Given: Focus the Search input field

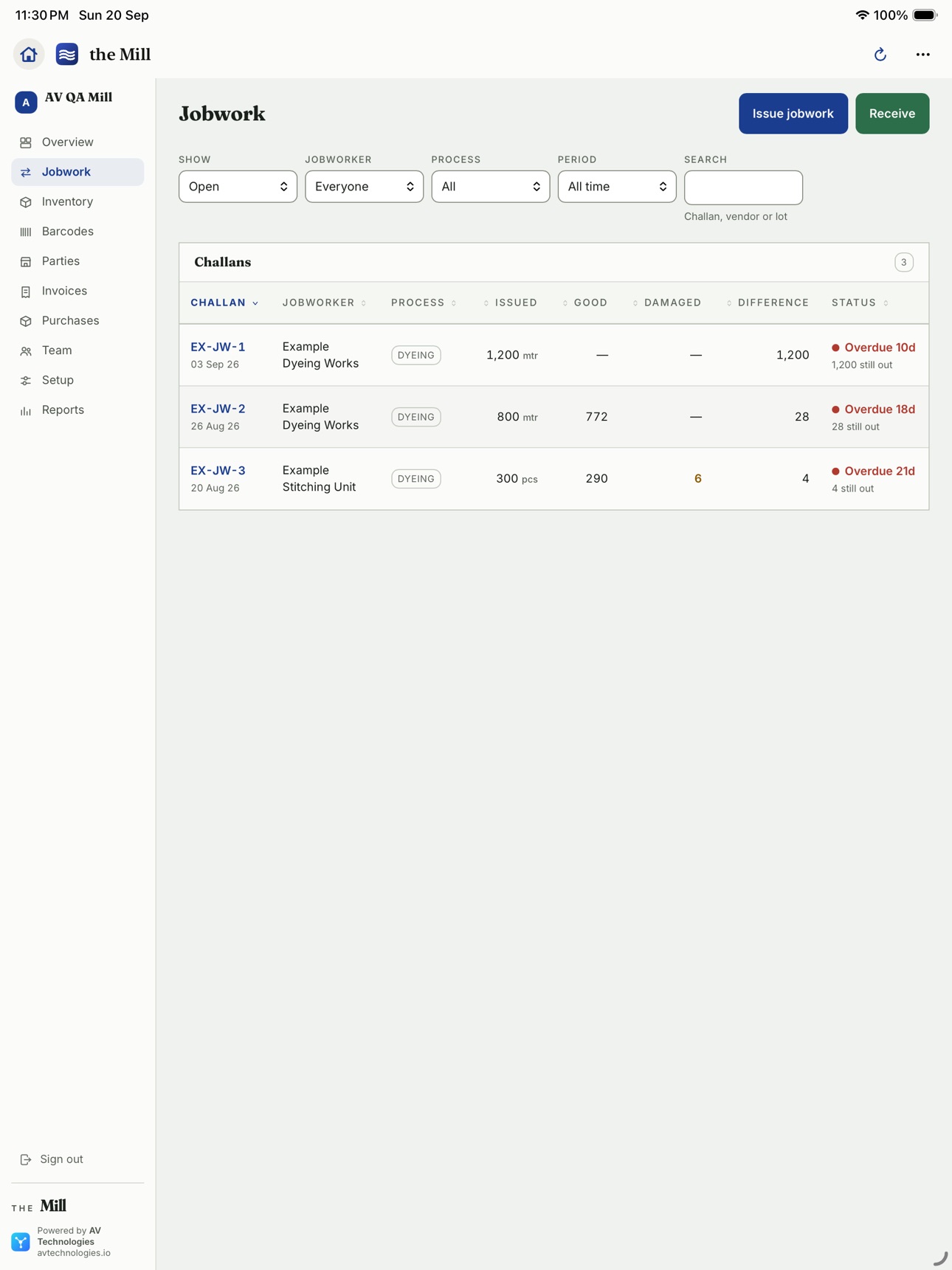Looking at the screenshot, I should coord(743,187).
